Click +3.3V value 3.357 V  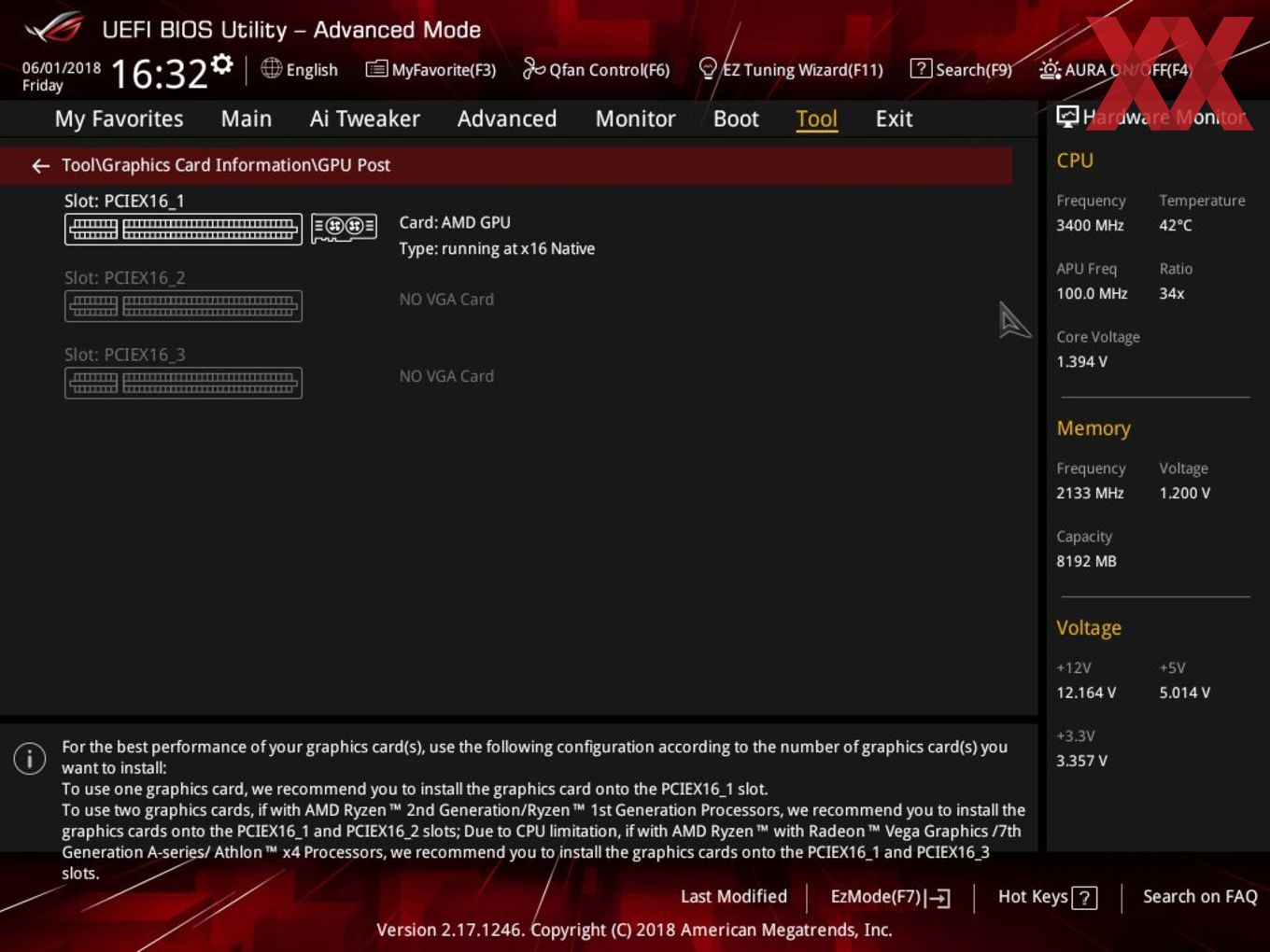[x=1081, y=761]
